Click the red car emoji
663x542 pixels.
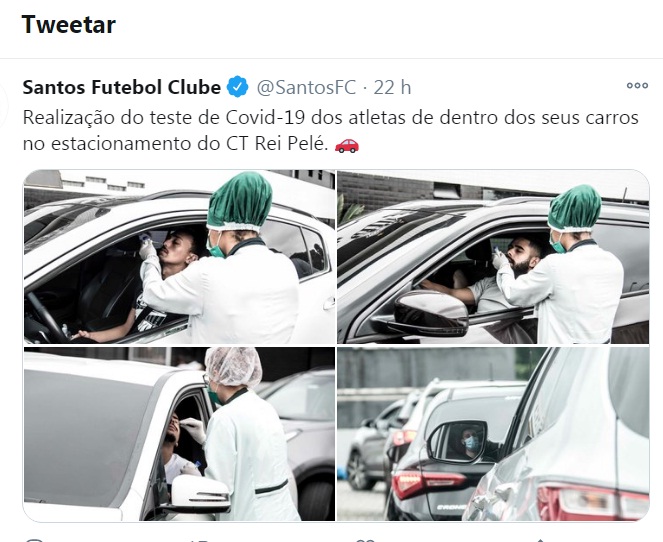pyautogui.click(x=347, y=145)
